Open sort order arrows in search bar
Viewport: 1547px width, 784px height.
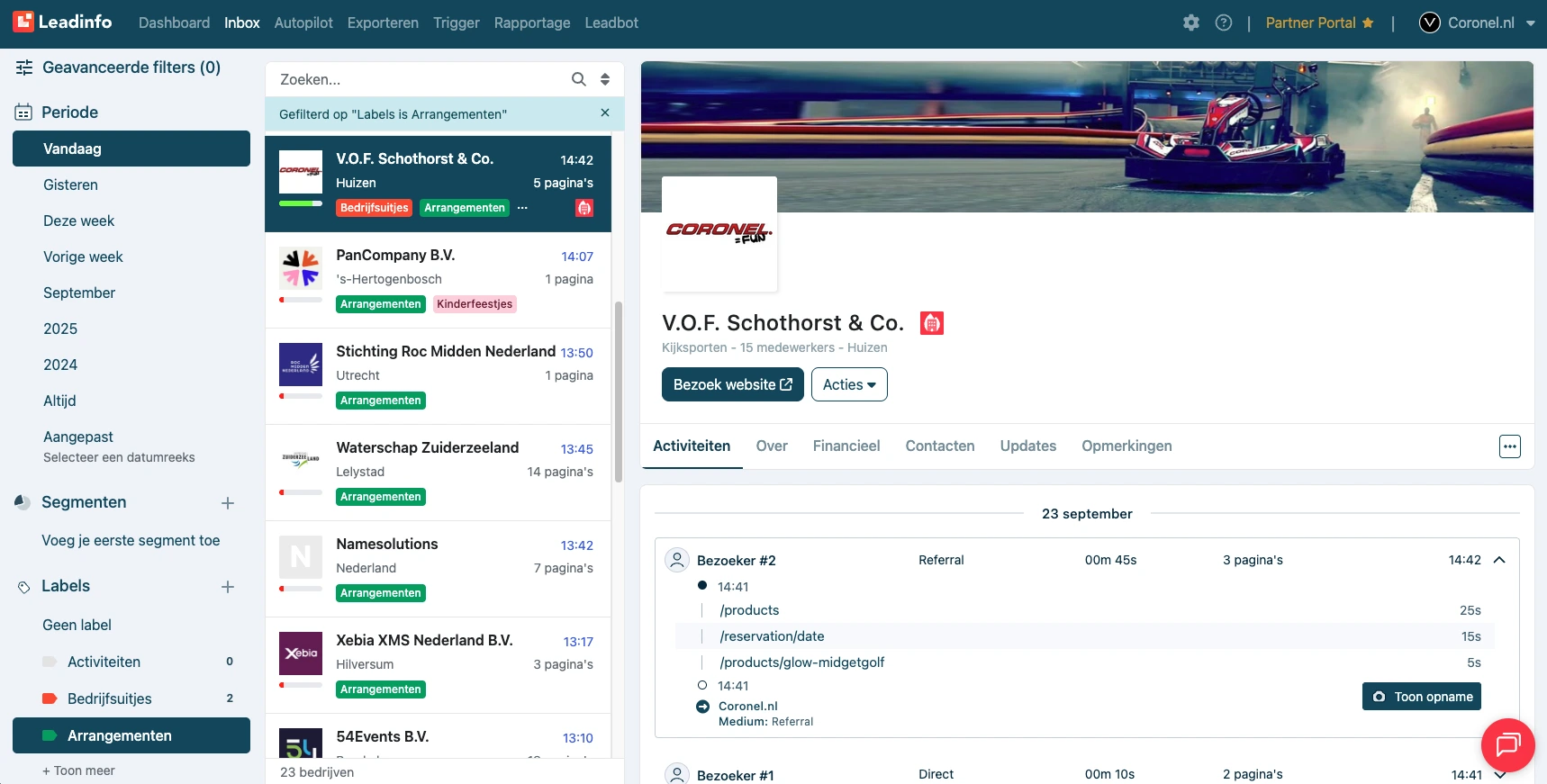[605, 79]
